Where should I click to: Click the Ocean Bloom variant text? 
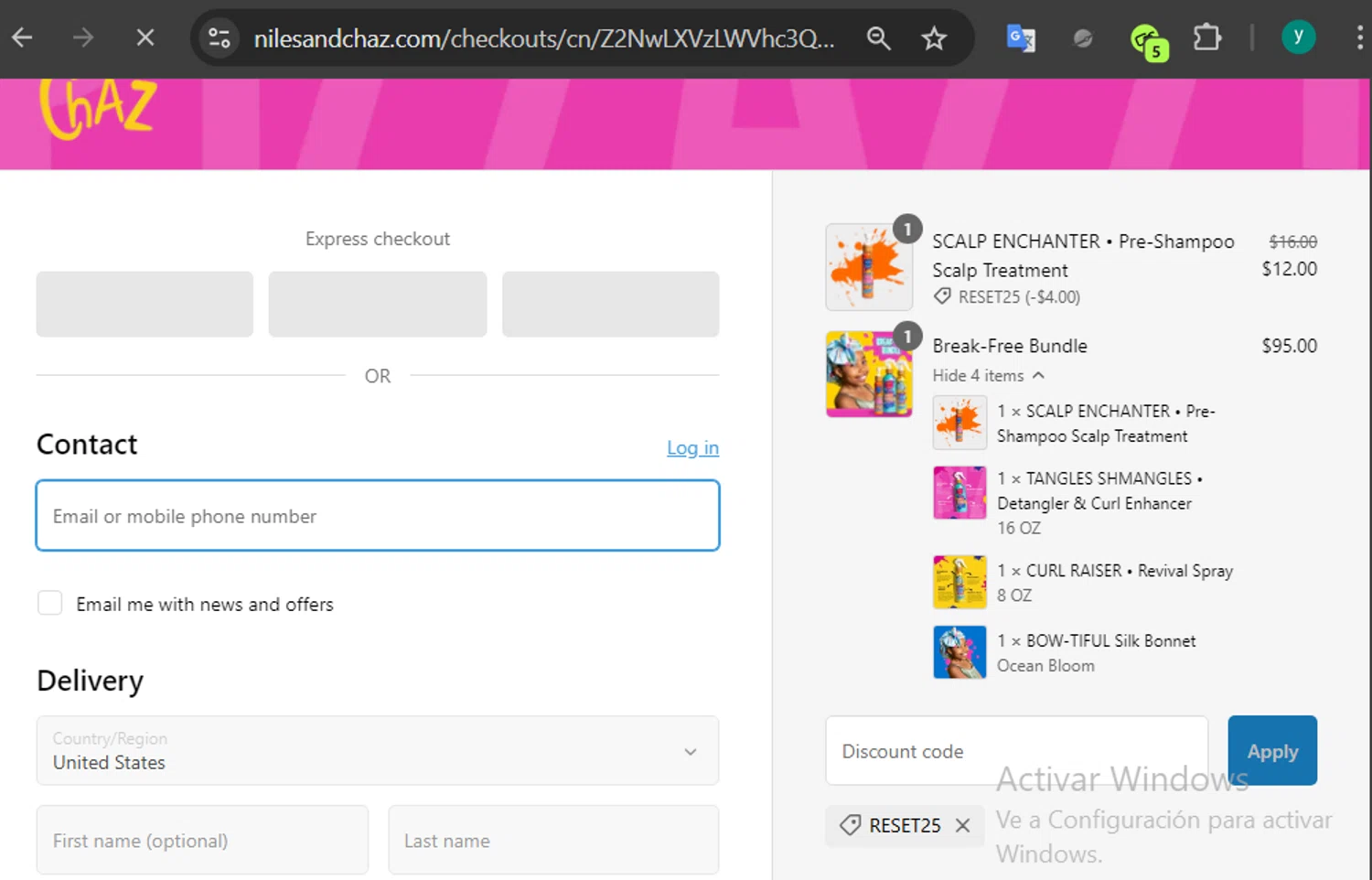pyautogui.click(x=1045, y=666)
